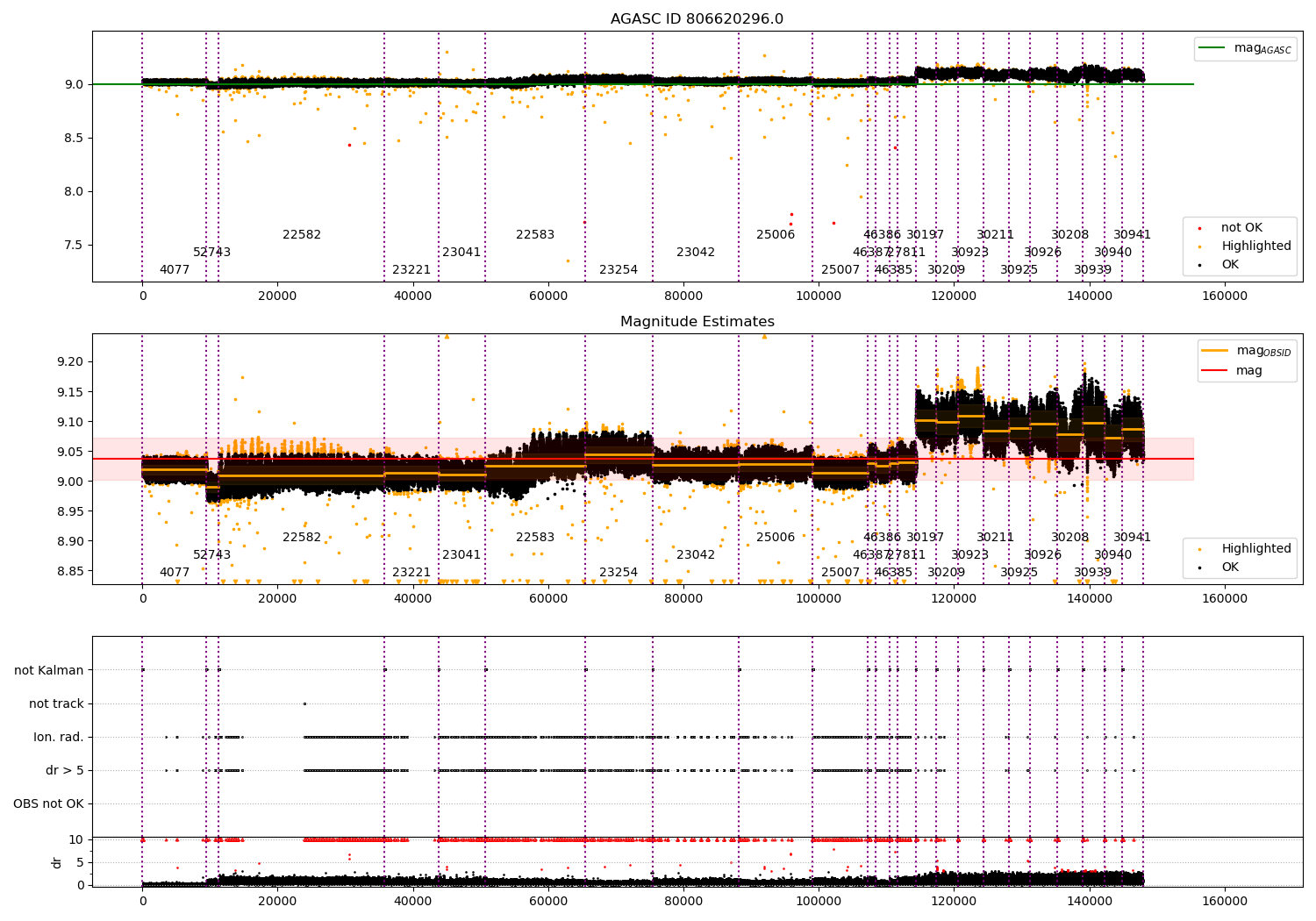Select the 'Magnitude Estimates' plot title

pyautogui.click(x=697, y=322)
